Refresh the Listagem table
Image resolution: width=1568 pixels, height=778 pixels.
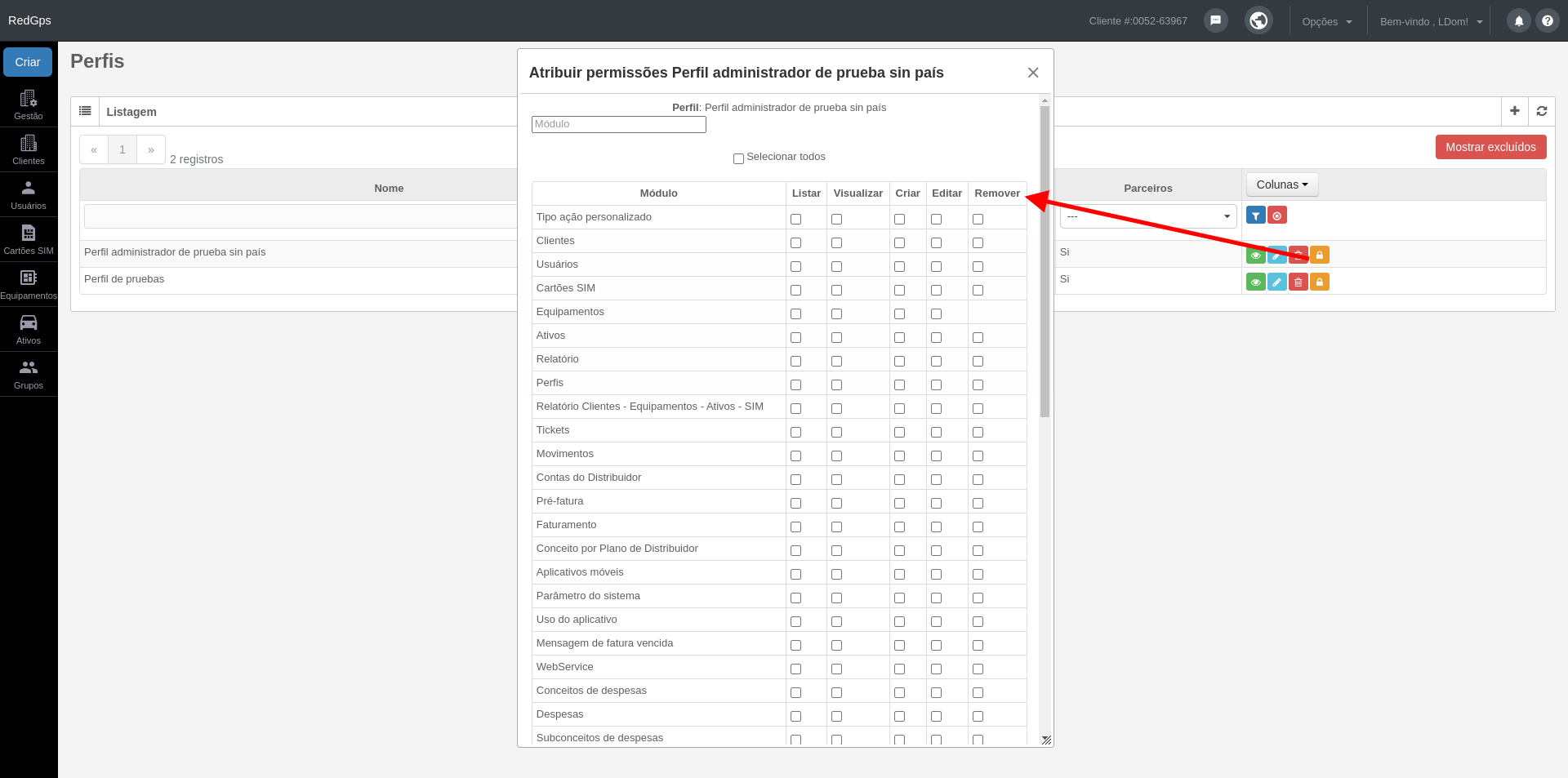tap(1541, 111)
